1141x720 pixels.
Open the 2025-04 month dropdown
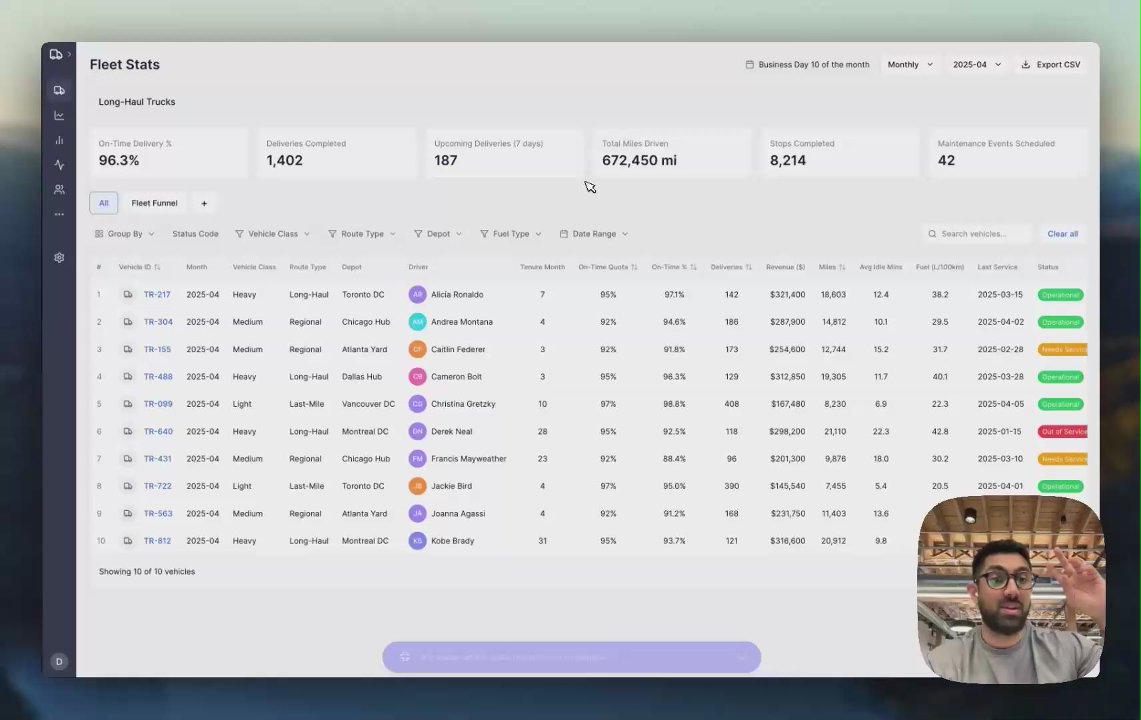point(977,65)
